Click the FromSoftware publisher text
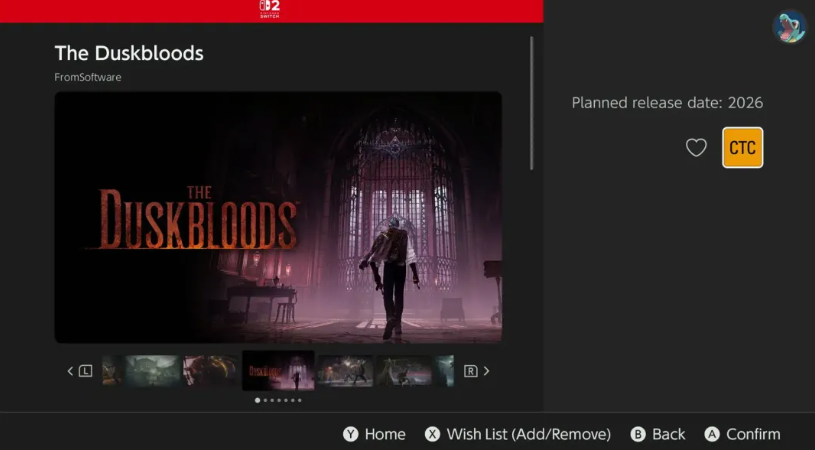The width and height of the screenshot is (815, 450). (88, 77)
